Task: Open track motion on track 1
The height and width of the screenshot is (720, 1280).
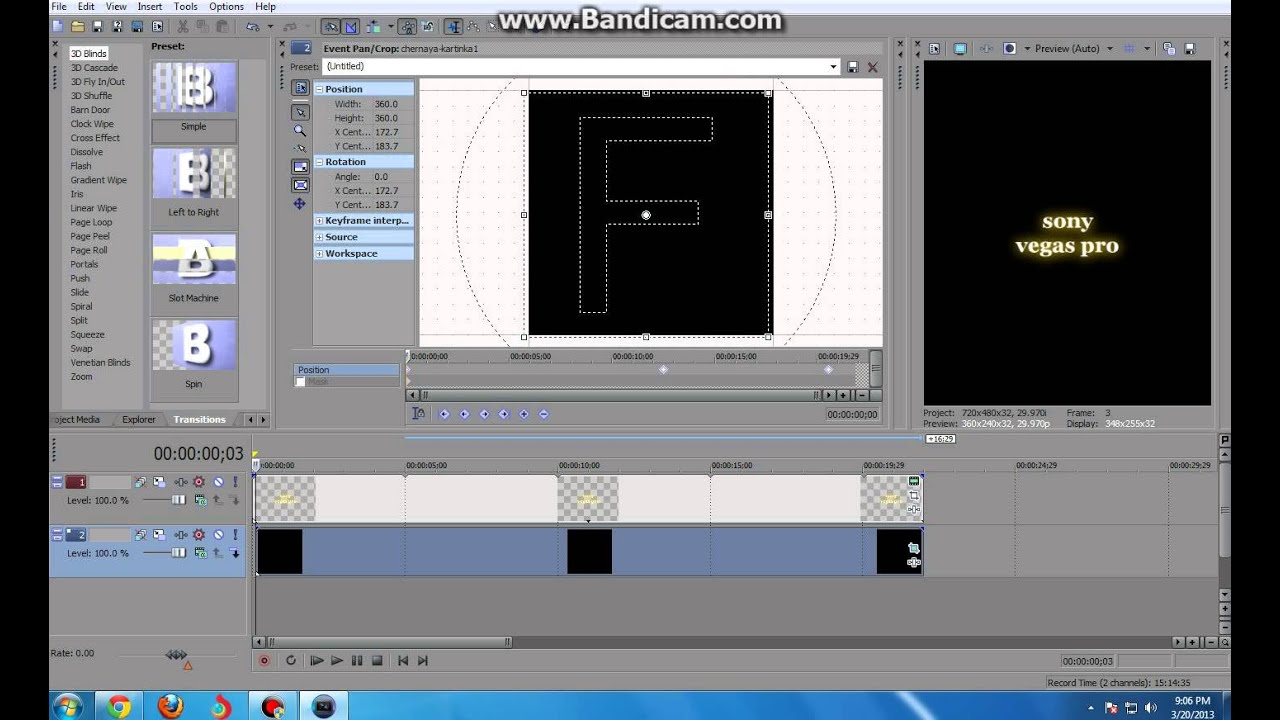Action: click(x=159, y=482)
